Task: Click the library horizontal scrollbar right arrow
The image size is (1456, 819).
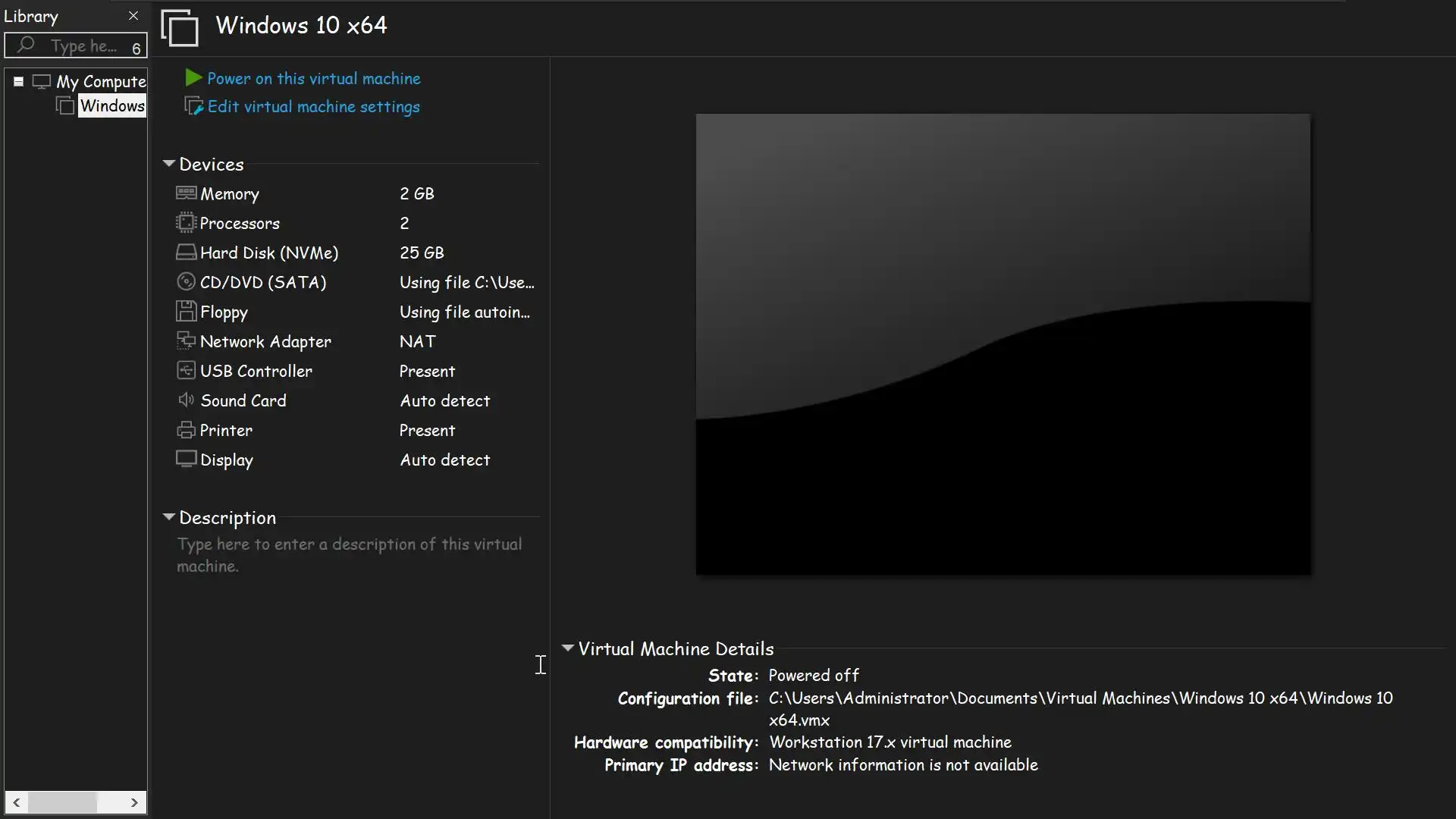Action: [x=134, y=802]
